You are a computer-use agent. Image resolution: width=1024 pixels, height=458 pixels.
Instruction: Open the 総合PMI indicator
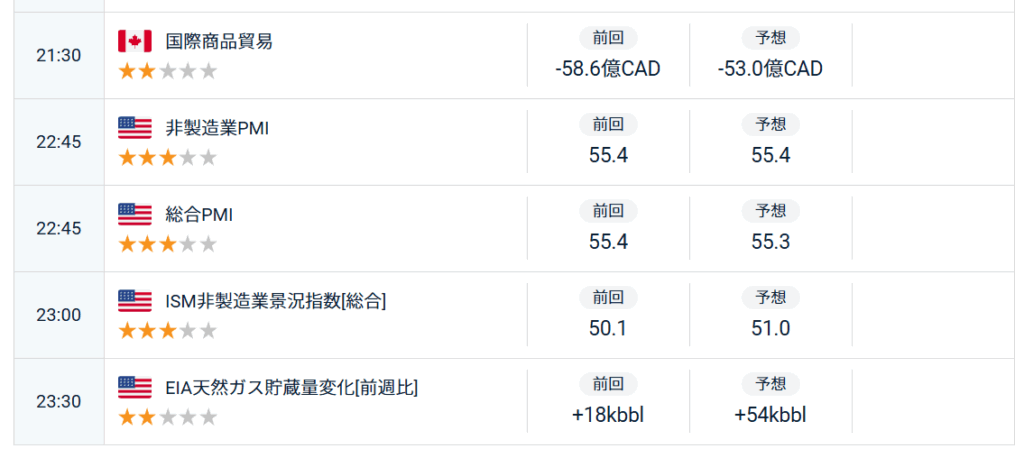(x=199, y=214)
